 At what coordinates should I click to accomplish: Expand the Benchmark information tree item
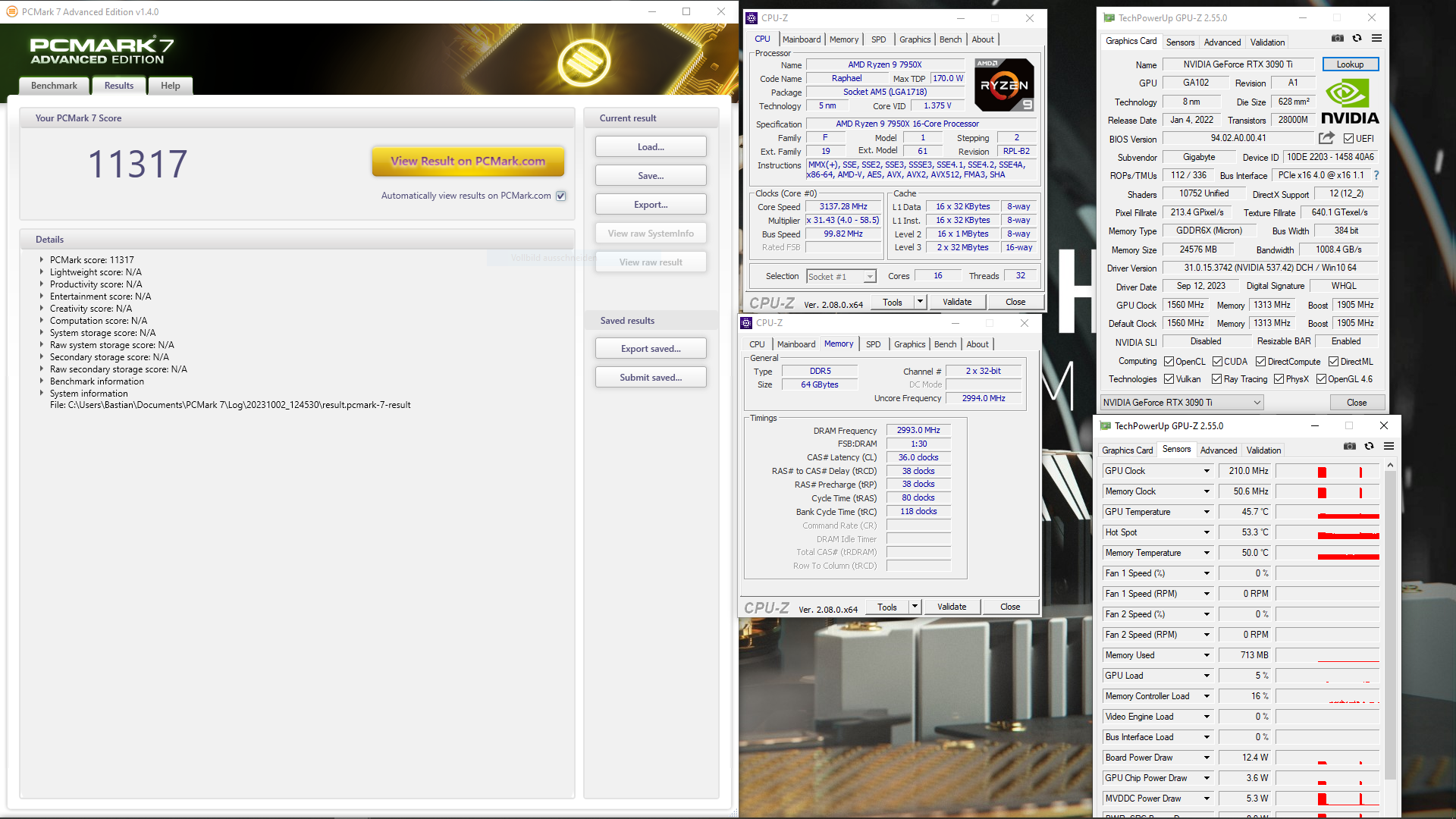(42, 381)
